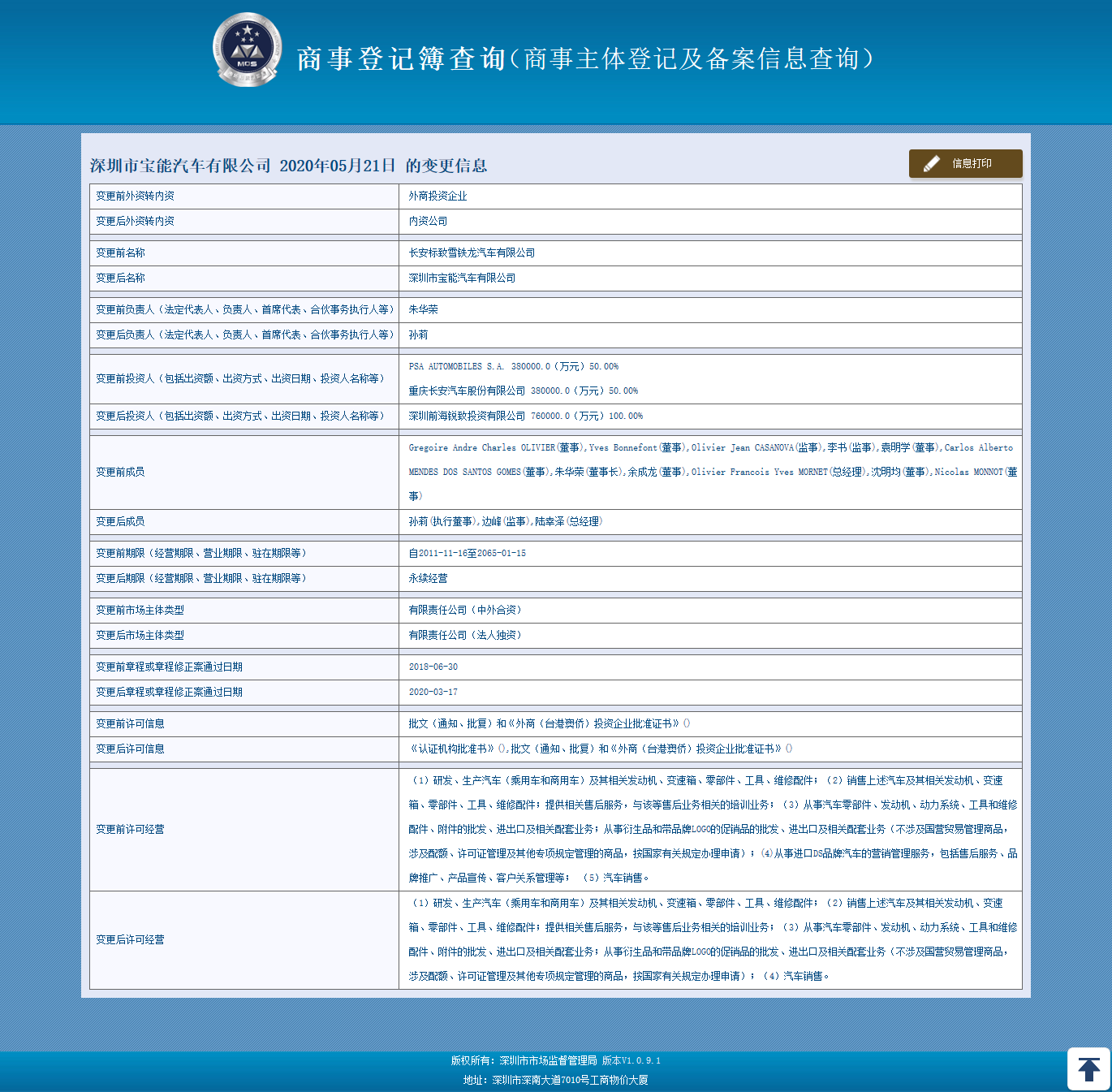Click the MDS badge logo in header
The image size is (1112, 1092).
pos(248,50)
